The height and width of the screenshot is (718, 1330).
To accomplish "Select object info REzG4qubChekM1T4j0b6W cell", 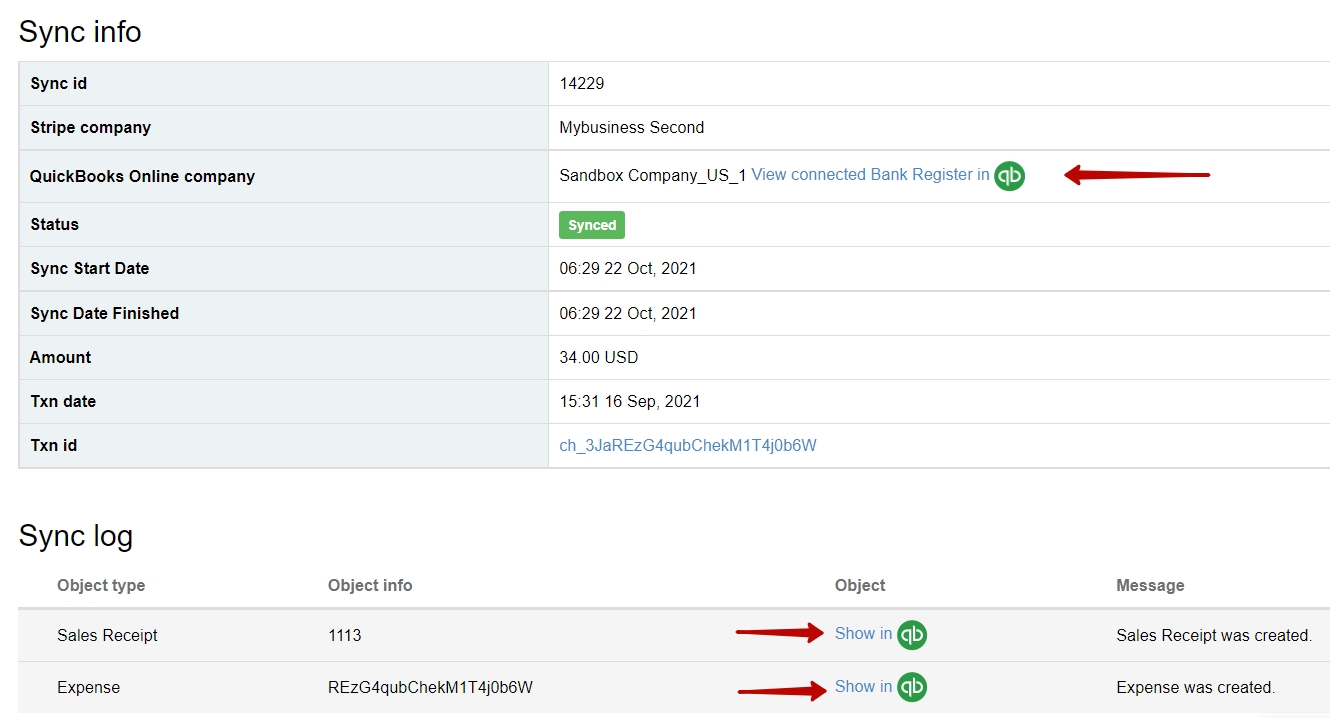I will tap(430, 688).
